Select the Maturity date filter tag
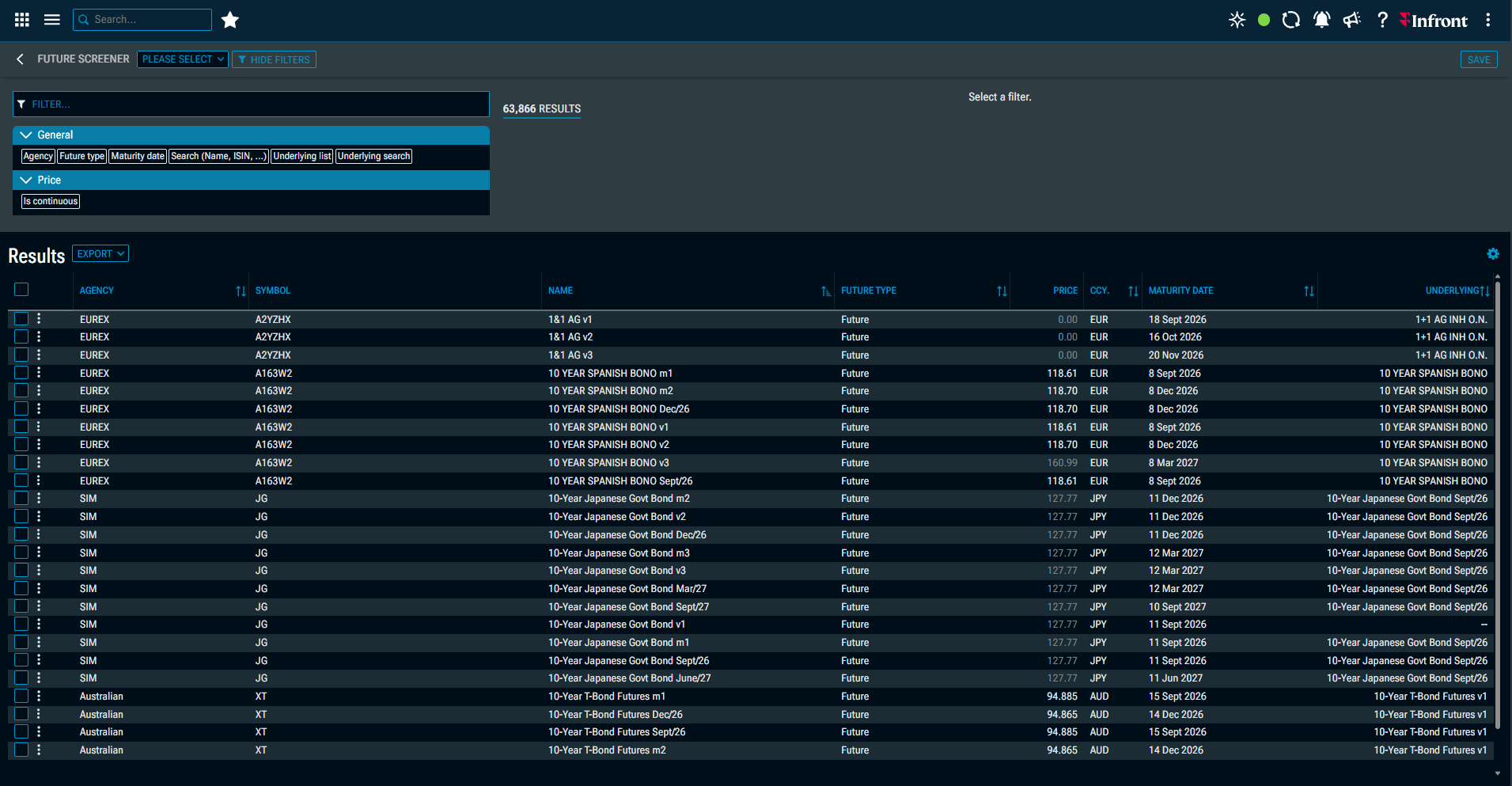 (138, 157)
